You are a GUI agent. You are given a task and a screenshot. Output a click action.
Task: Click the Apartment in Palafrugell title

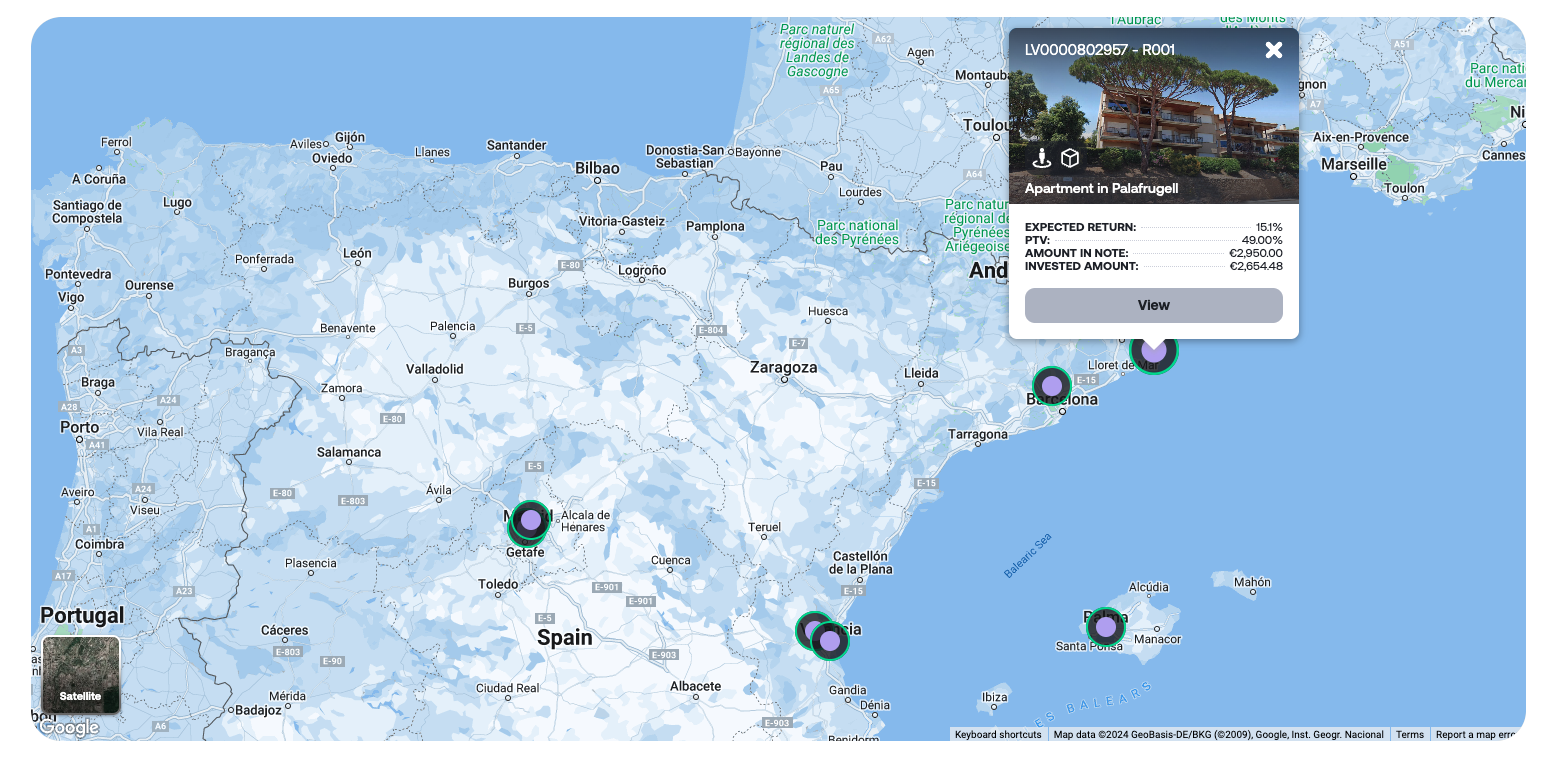[x=1102, y=188]
